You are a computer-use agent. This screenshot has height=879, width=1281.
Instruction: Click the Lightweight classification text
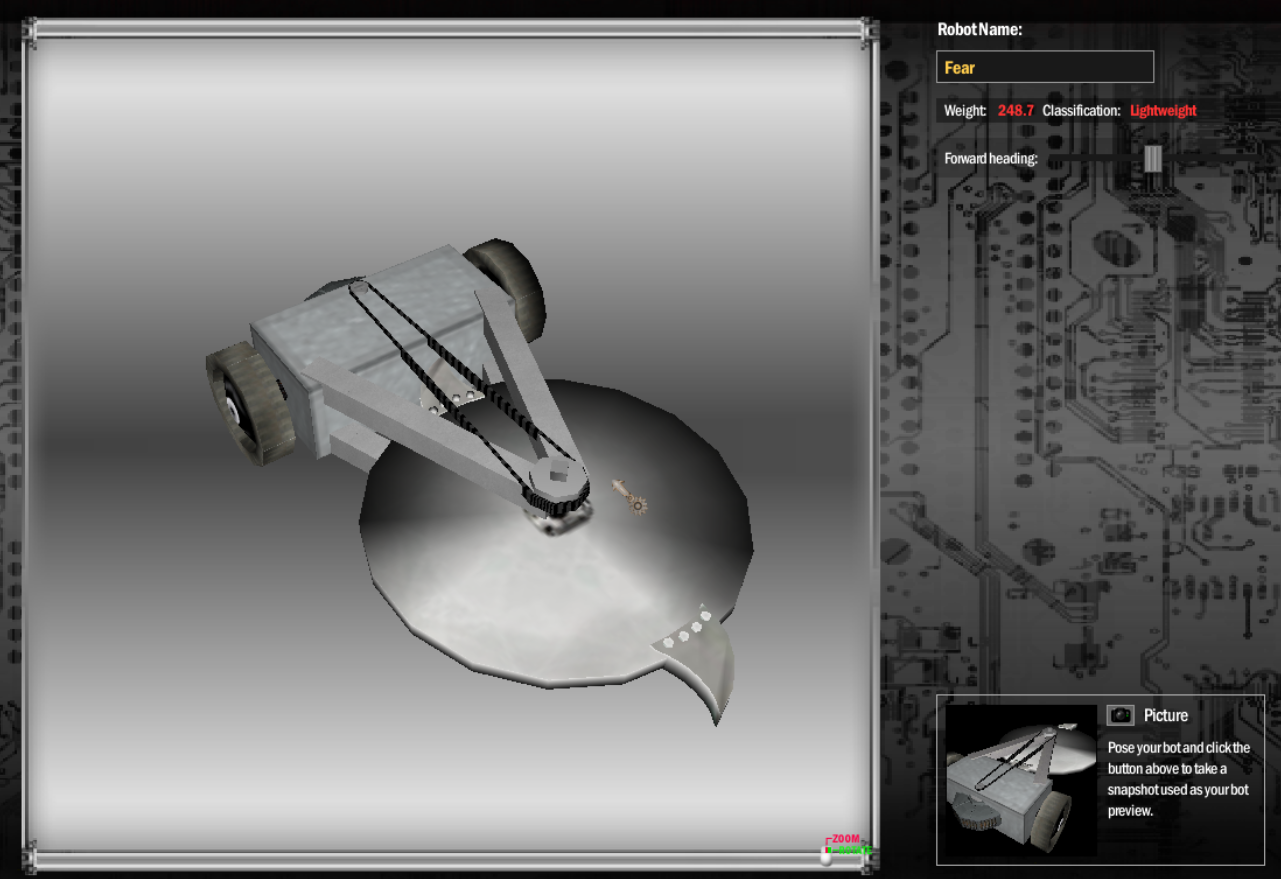pos(1163,111)
